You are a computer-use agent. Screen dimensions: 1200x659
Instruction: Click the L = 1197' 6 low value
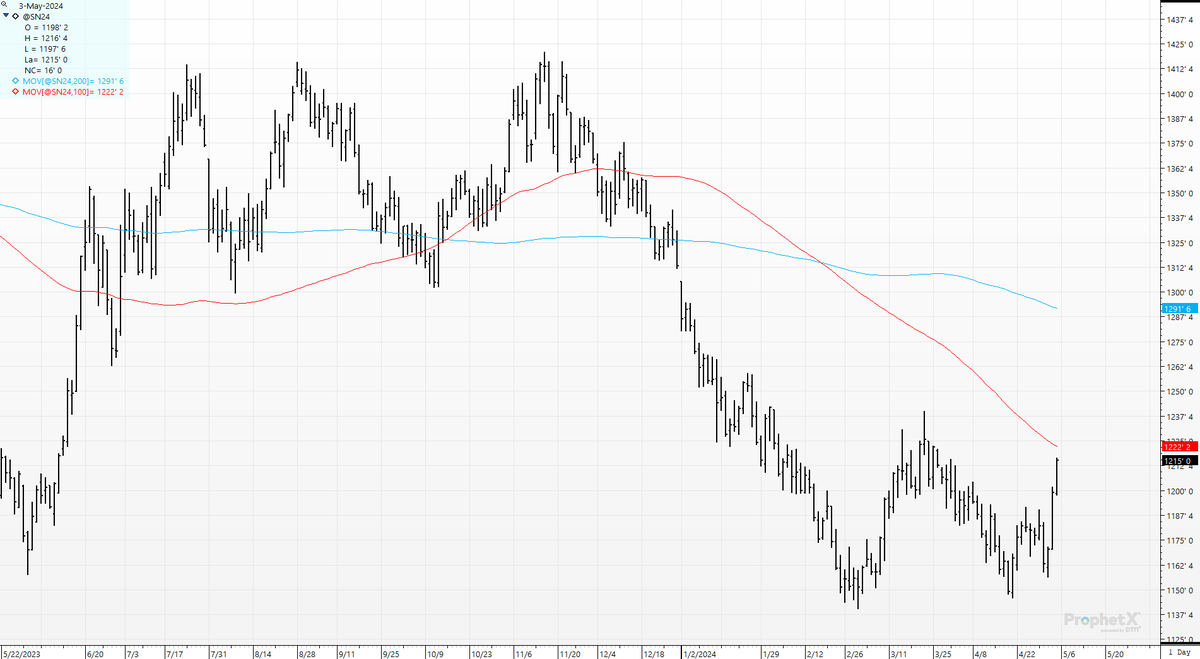[45, 49]
